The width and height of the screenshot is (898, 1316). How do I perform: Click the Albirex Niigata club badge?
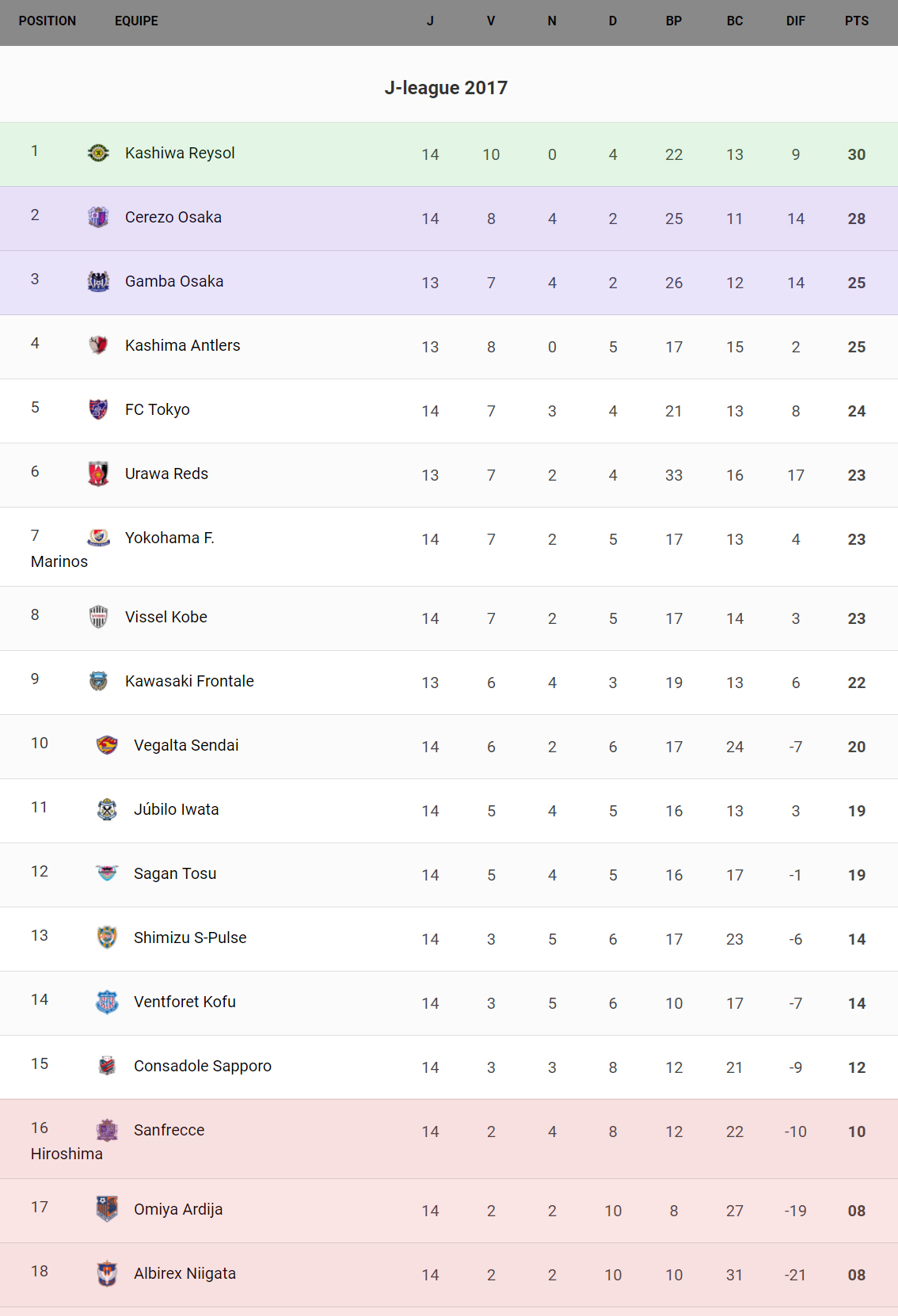[107, 1273]
